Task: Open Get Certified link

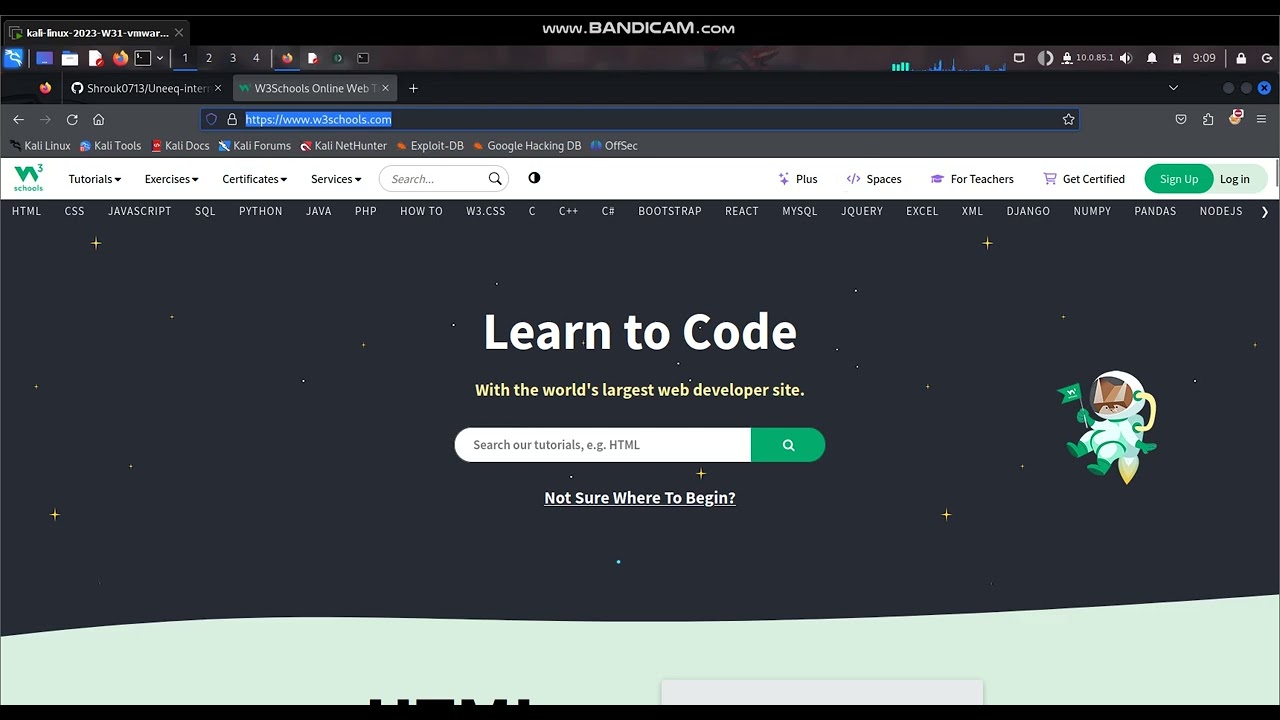Action: click(x=1084, y=179)
